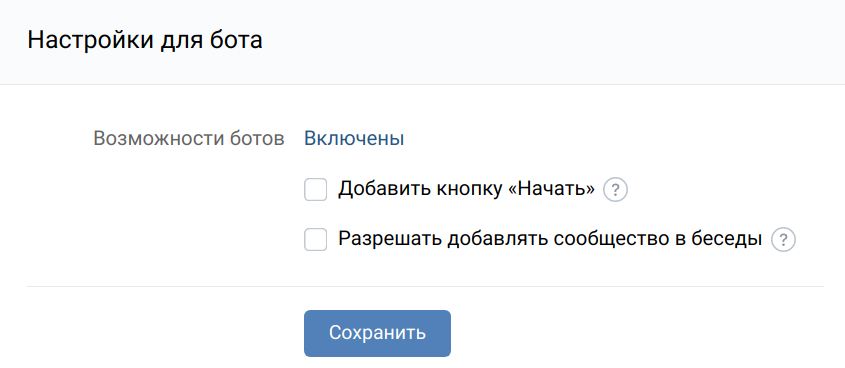Viewport: 845px width, 368px height.
Task: Show tooltip for the Start button setting
Action: pyautogui.click(x=615, y=190)
